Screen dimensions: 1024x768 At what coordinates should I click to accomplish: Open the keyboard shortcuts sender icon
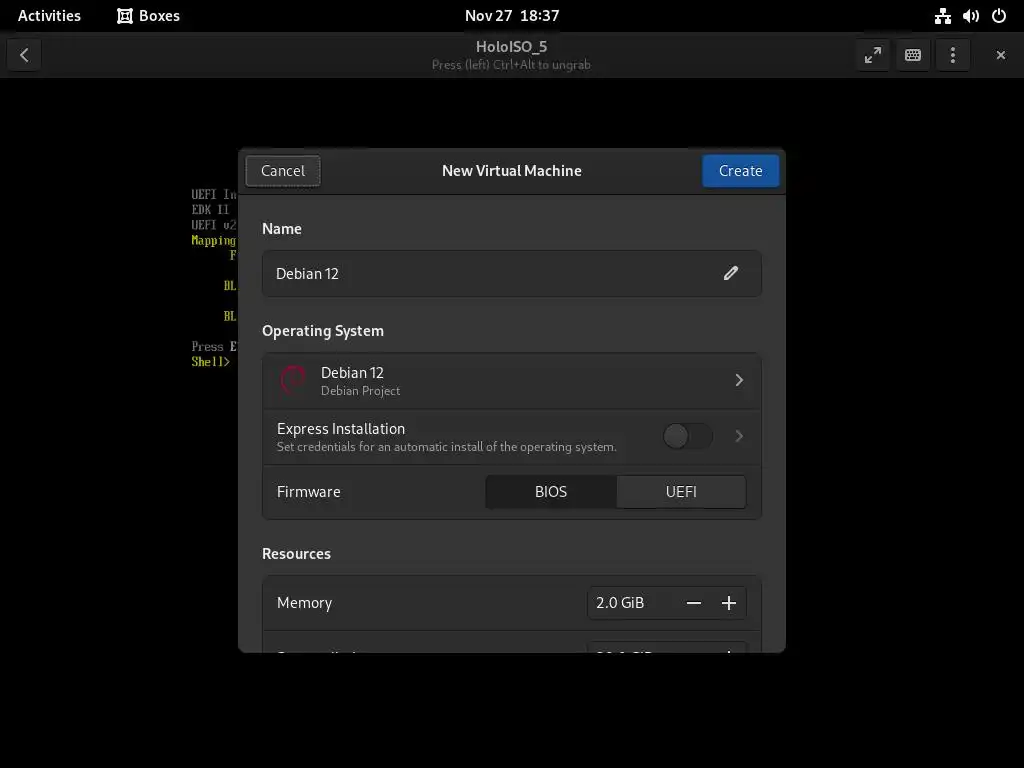913,55
